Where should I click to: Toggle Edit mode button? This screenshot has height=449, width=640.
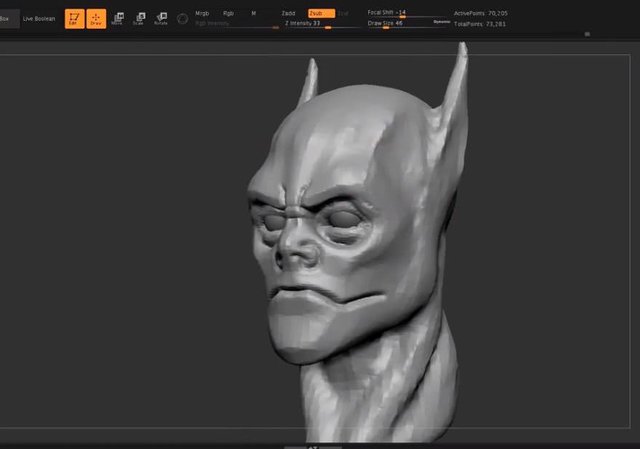pyautogui.click(x=74, y=18)
